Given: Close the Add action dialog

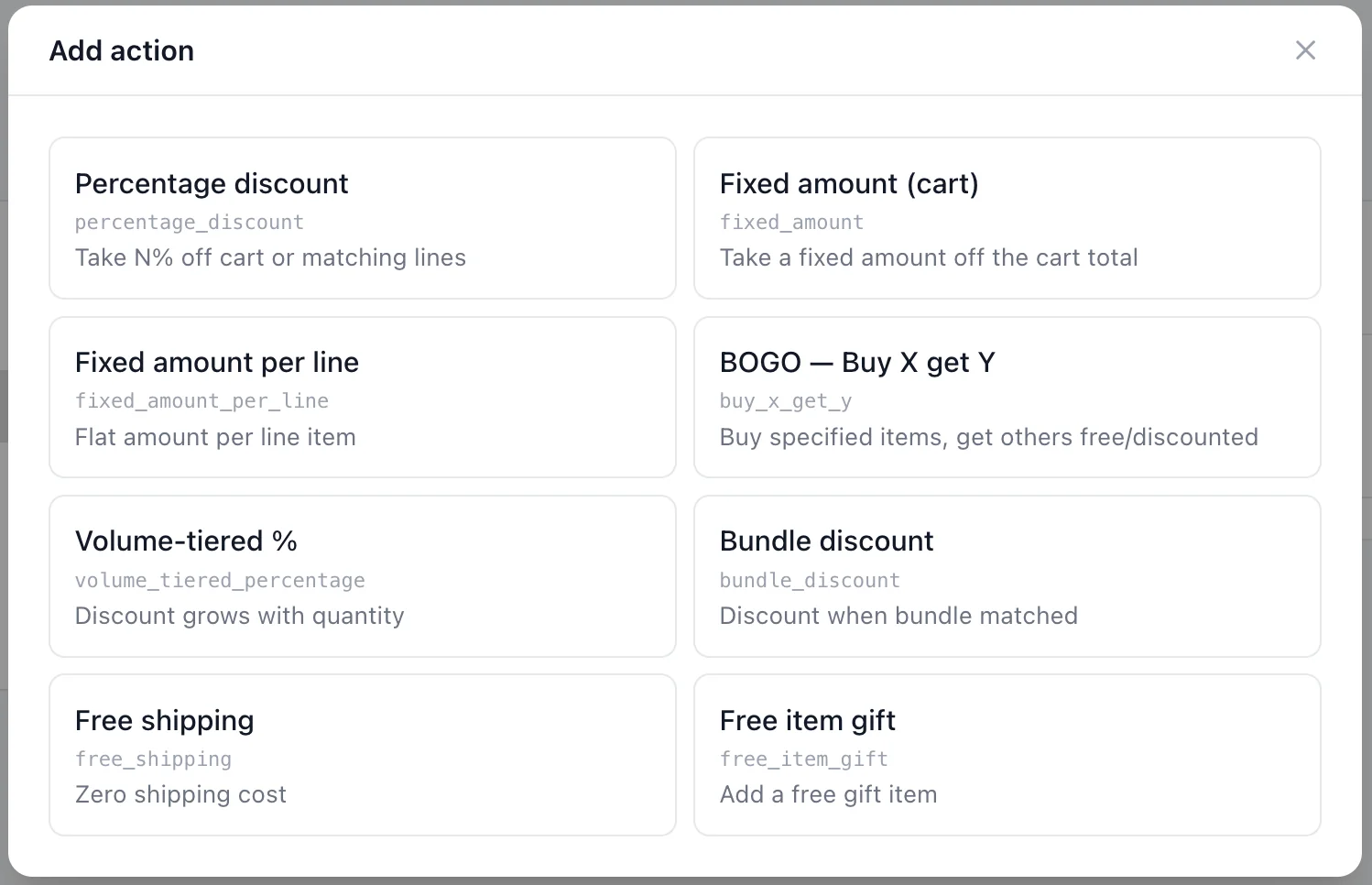Looking at the screenshot, I should pyautogui.click(x=1305, y=50).
